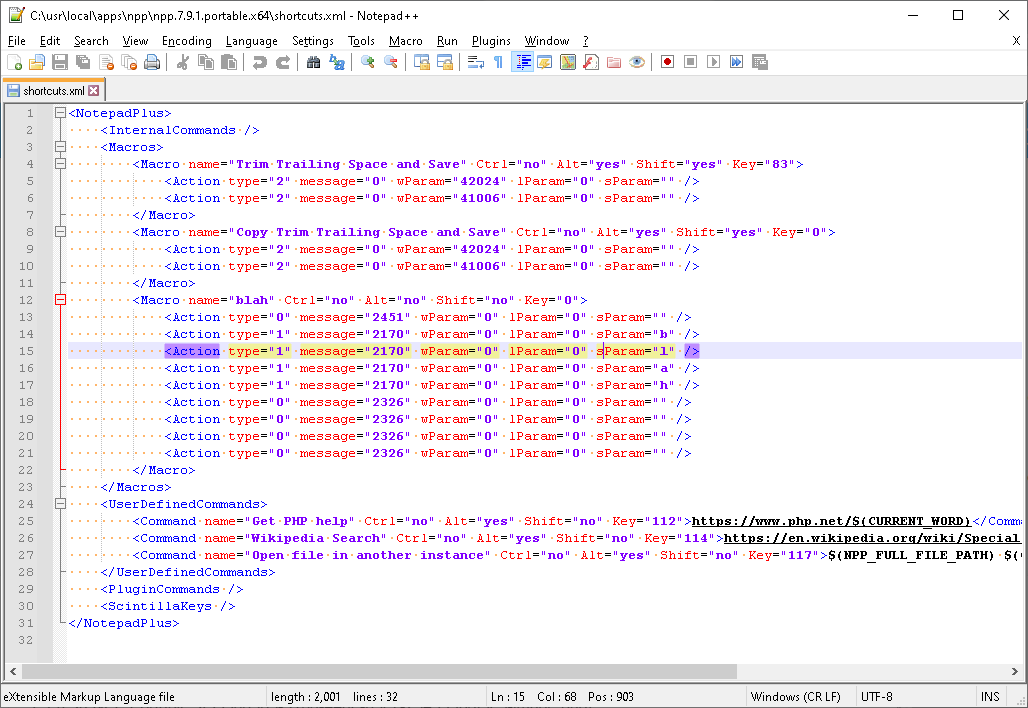
Task: Collapse the blah Macro fold on line 12
Action: [x=60, y=300]
